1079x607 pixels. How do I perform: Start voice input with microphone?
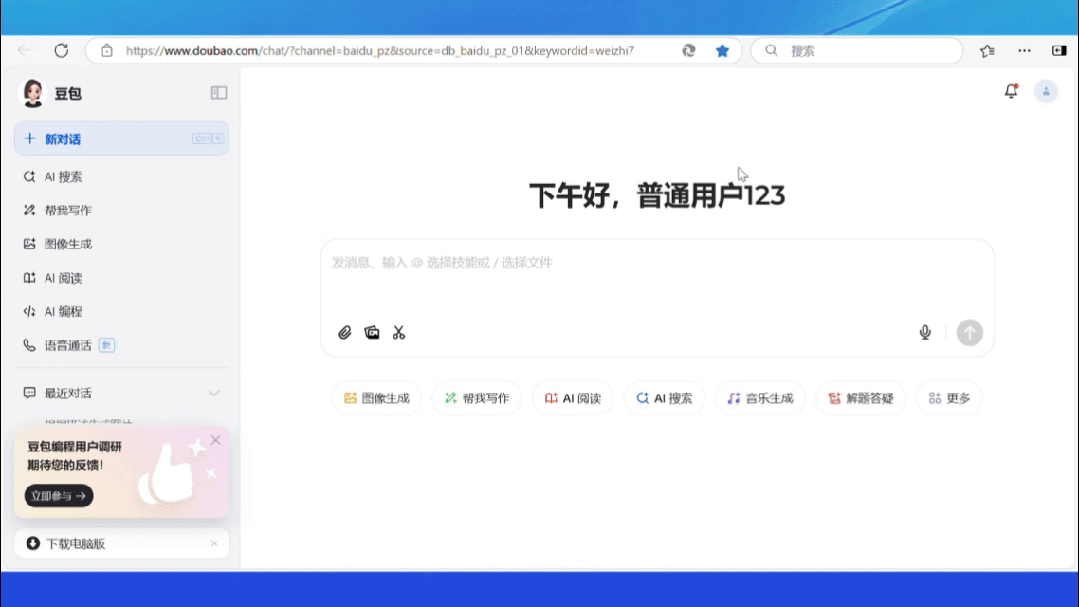click(925, 333)
